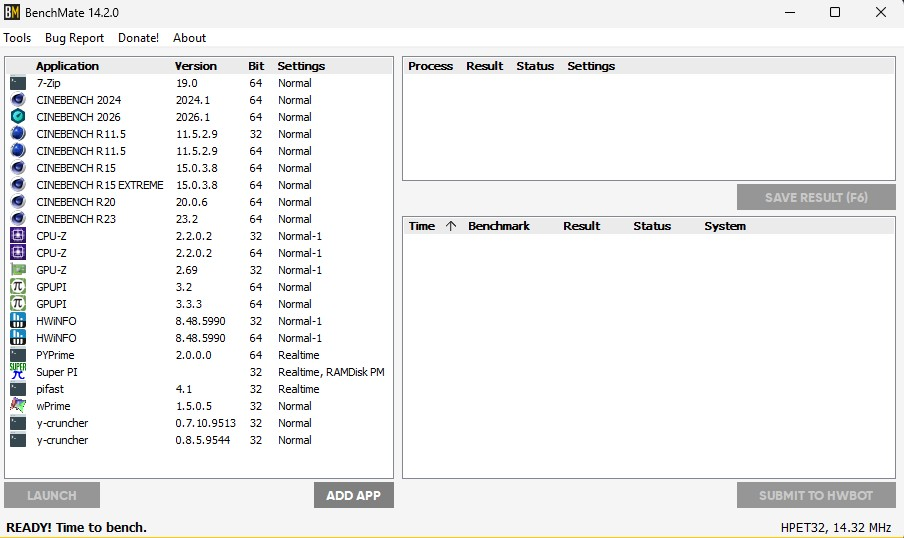Click the Time column header with sort arrow

click(x=432, y=226)
